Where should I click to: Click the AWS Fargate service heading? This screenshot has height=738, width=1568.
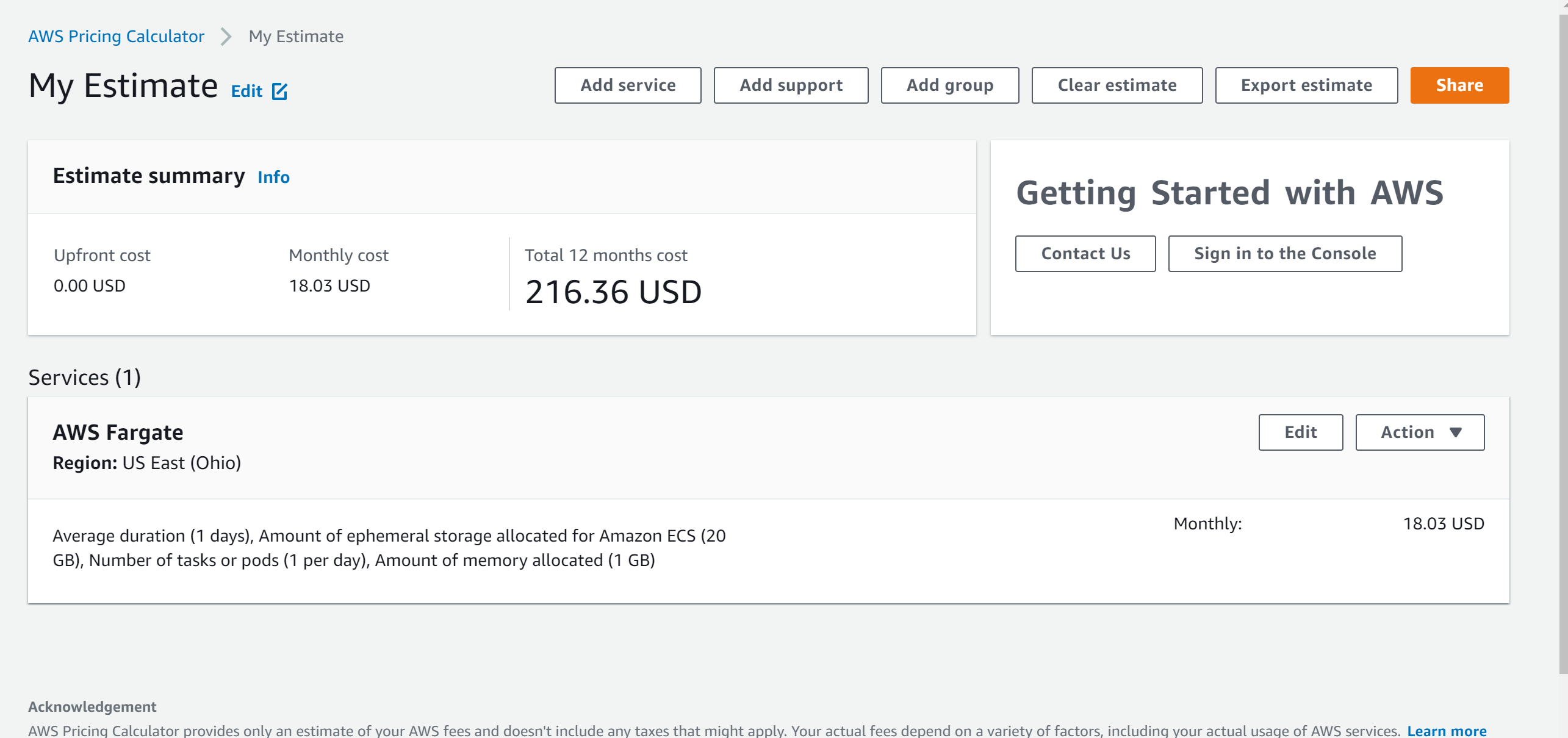pos(118,432)
